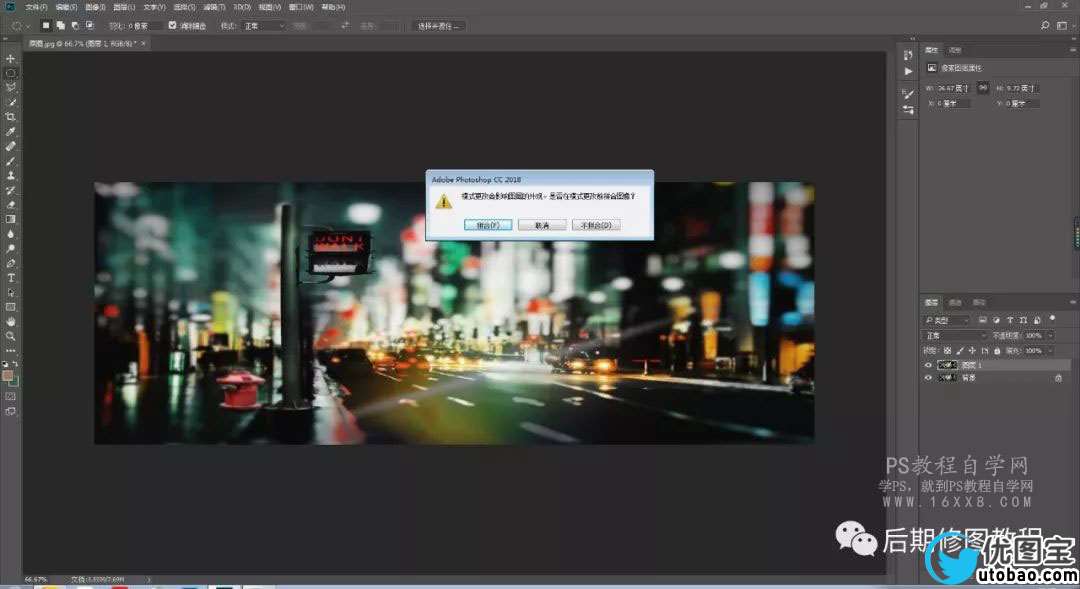This screenshot has height=589, width=1080.
Task: Open the Properties panel flyout menu
Action: click(x=1073, y=50)
